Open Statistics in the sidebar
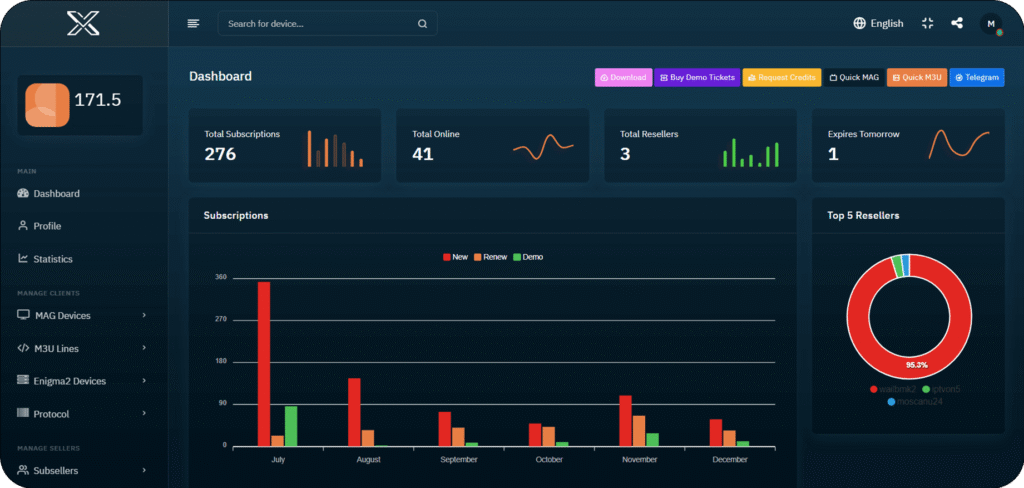 point(52,259)
